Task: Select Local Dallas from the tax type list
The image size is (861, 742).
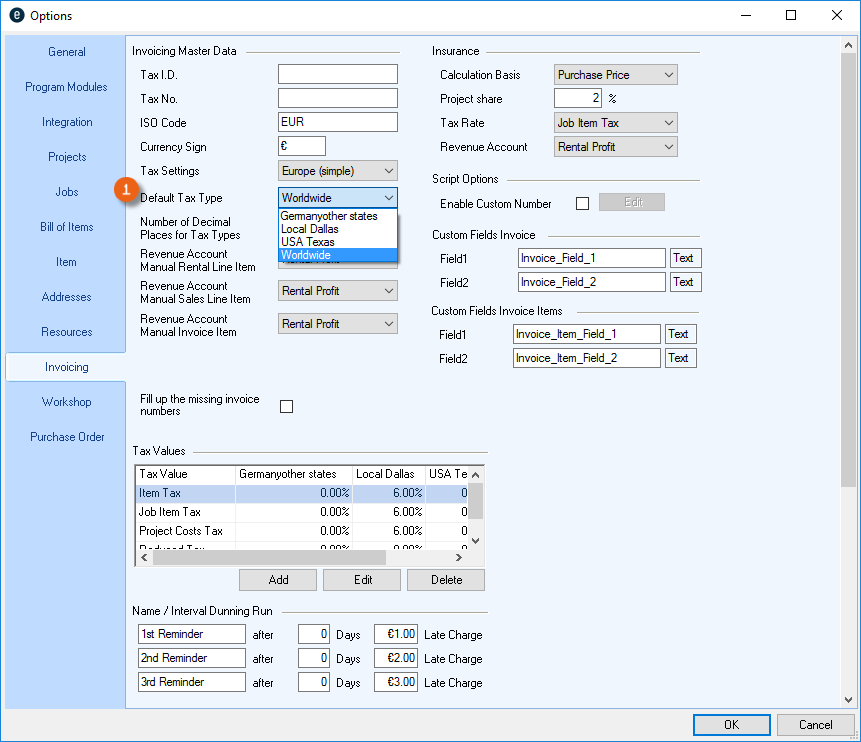Action: click(309, 229)
